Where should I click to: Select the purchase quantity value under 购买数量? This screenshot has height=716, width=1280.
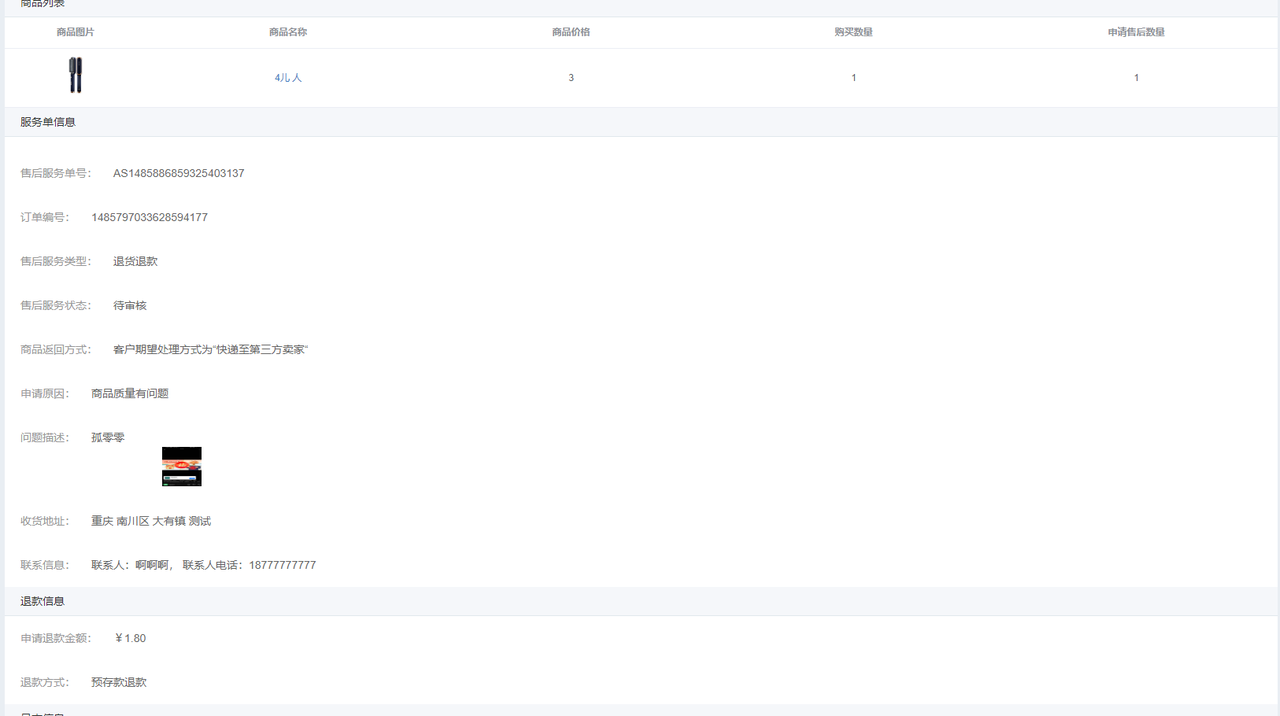854,78
